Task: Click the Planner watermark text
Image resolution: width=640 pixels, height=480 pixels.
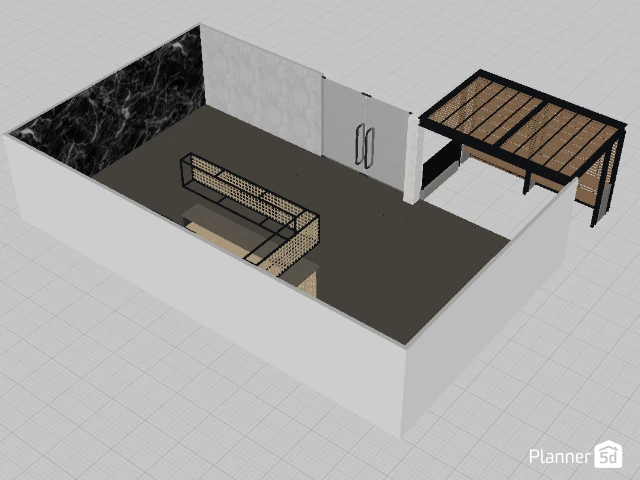Action: tap(559, 456)
